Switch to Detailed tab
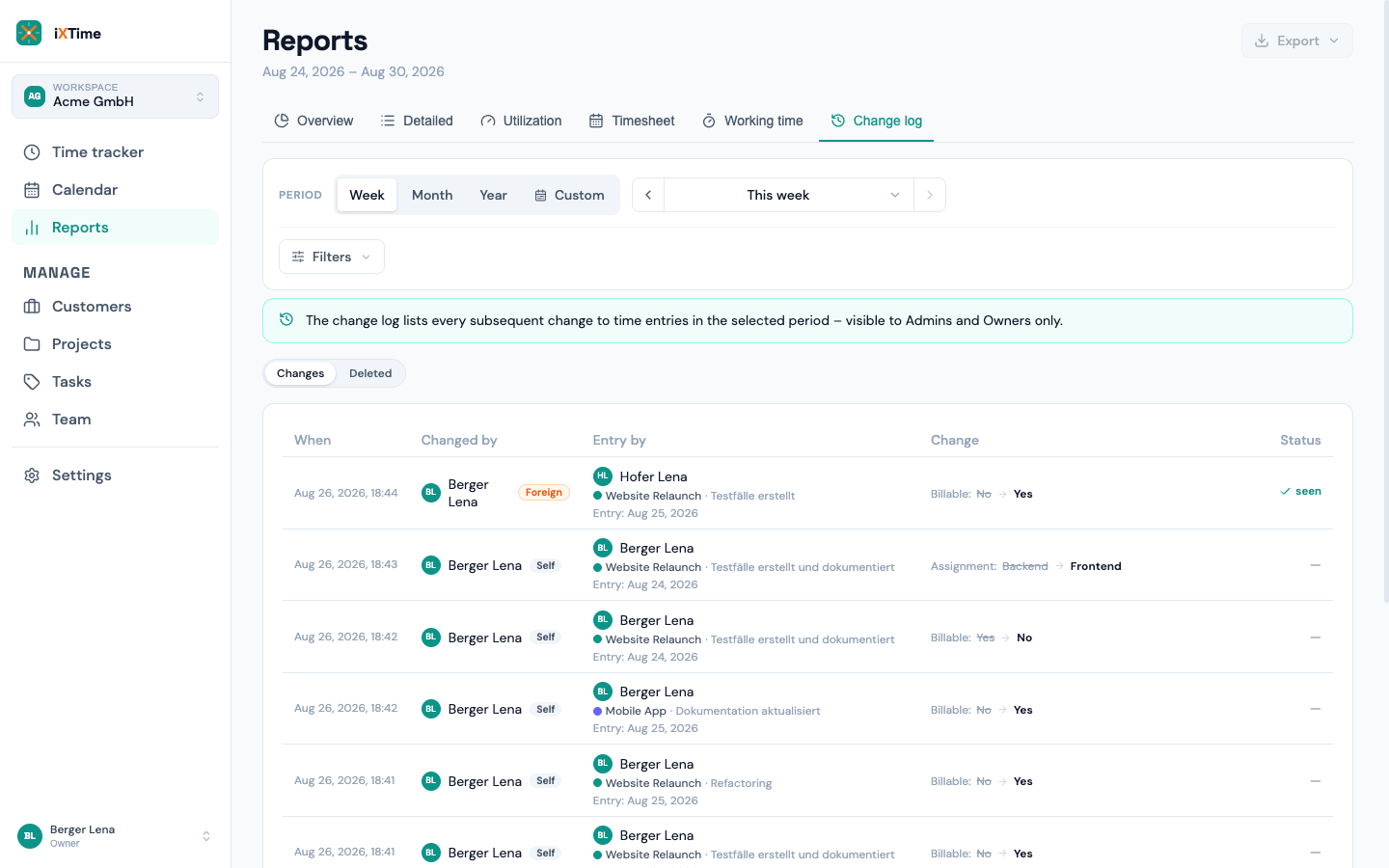This screenshot has width=1389, height=868. tap(417, 121)
